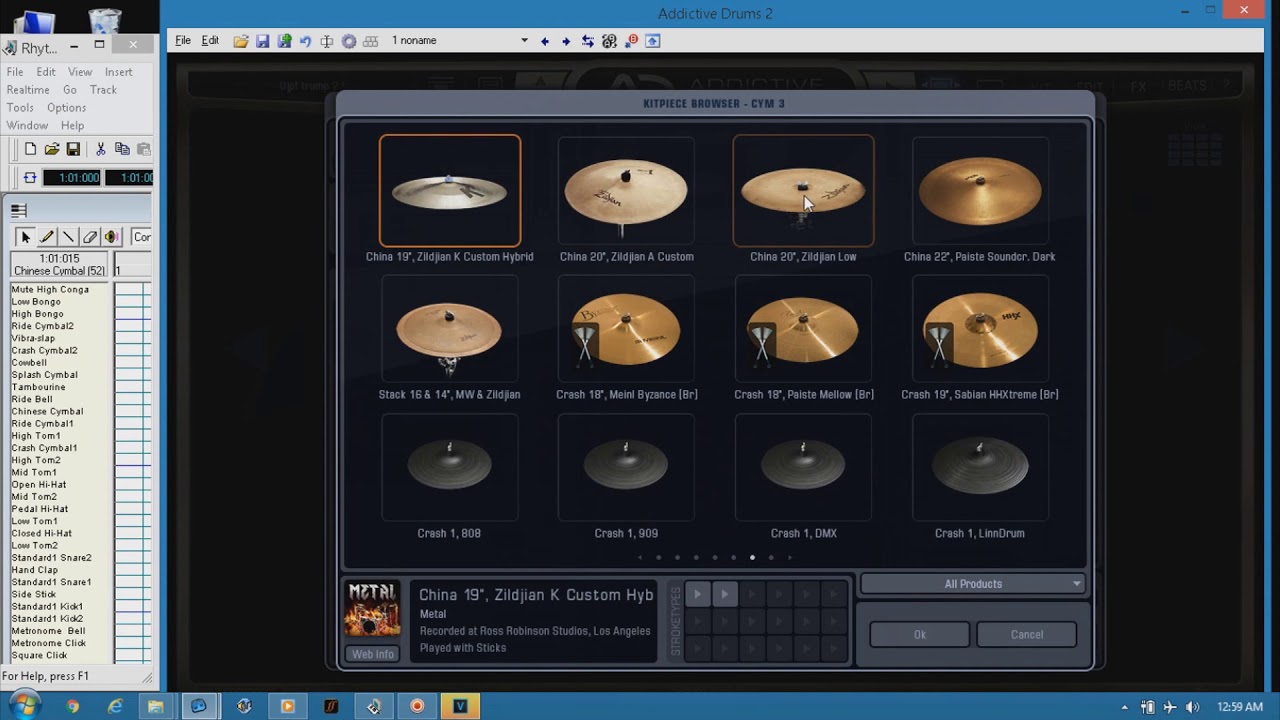Viewport: 1280px width, 720px height.
Task: Select 'Splash Cymbal' row in drum list
Action: click(x=44, y=375)
